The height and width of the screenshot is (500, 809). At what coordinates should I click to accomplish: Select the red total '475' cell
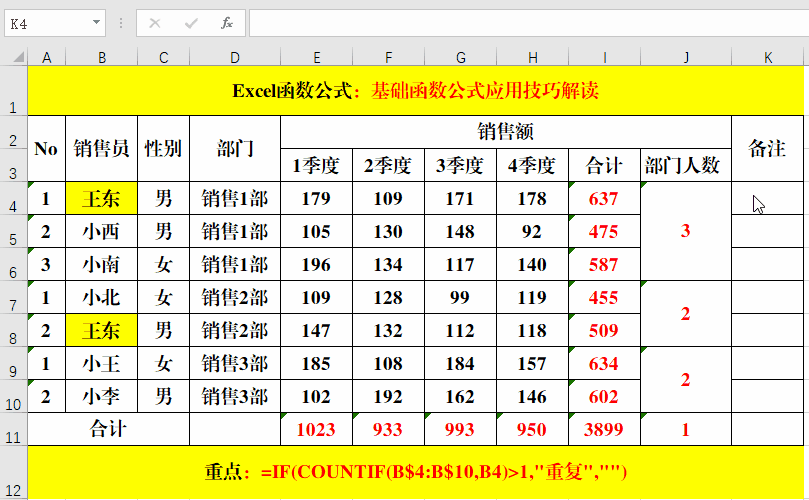604,231
